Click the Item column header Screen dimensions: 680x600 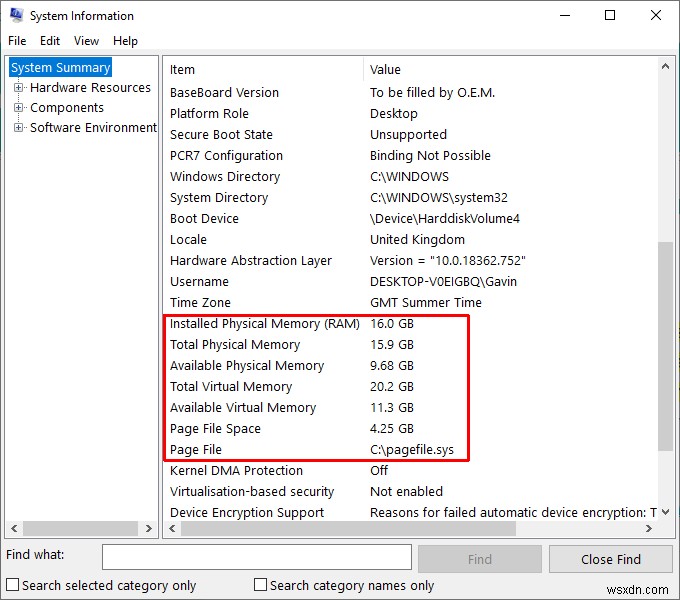(264, 69)
